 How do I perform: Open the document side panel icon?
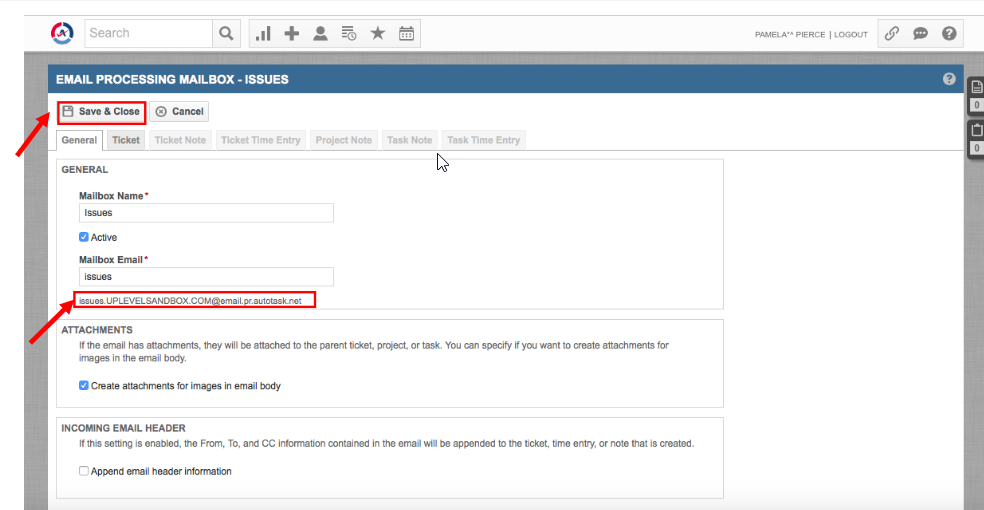pos(976,87)
